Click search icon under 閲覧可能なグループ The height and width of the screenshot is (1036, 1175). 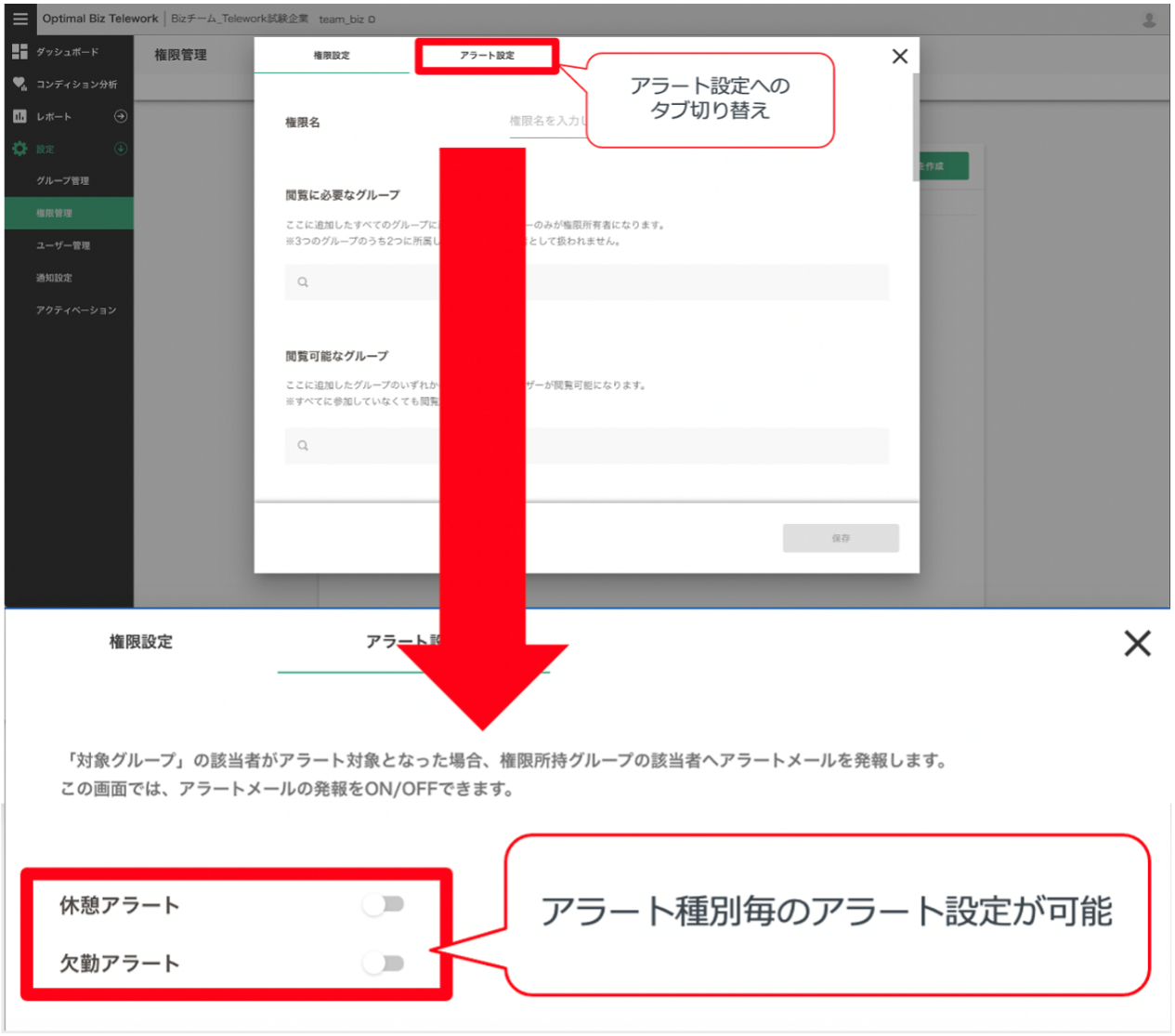pyautogui.click(x=303, y=446)
